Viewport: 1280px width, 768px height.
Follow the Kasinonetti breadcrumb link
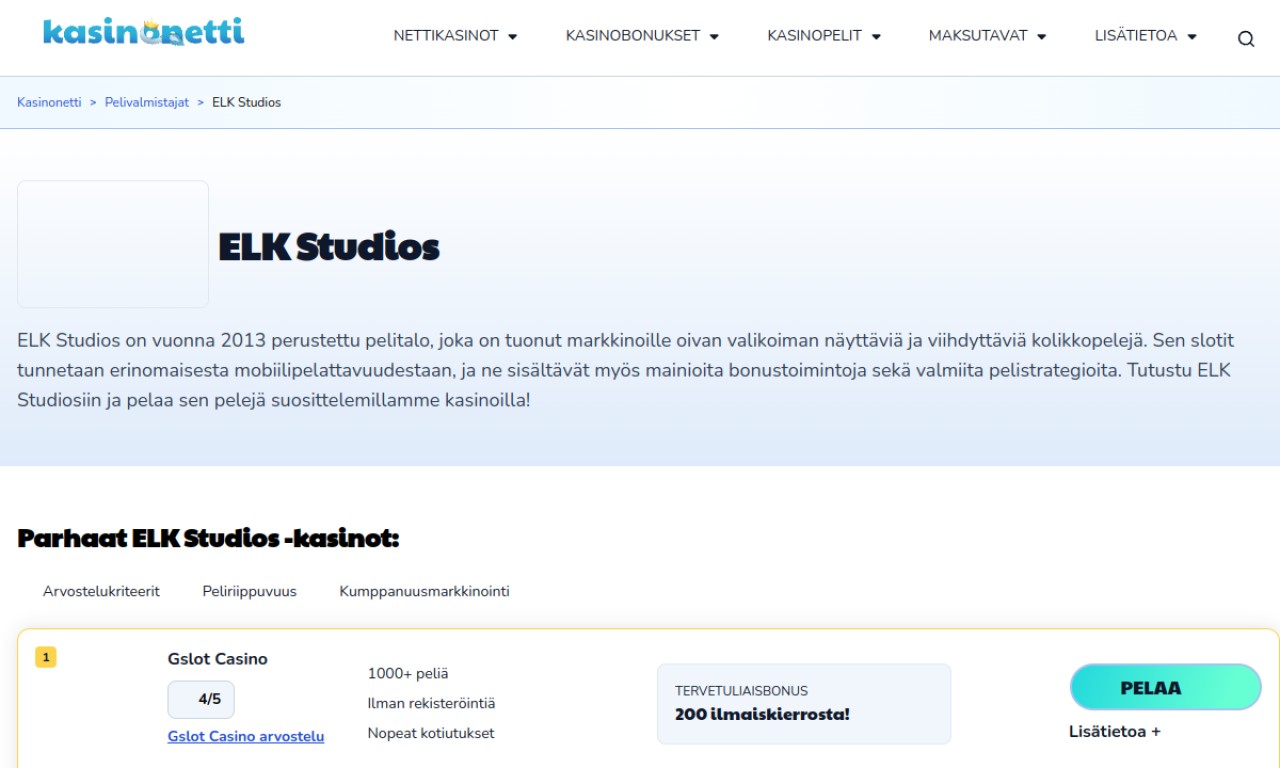(49, 102)
